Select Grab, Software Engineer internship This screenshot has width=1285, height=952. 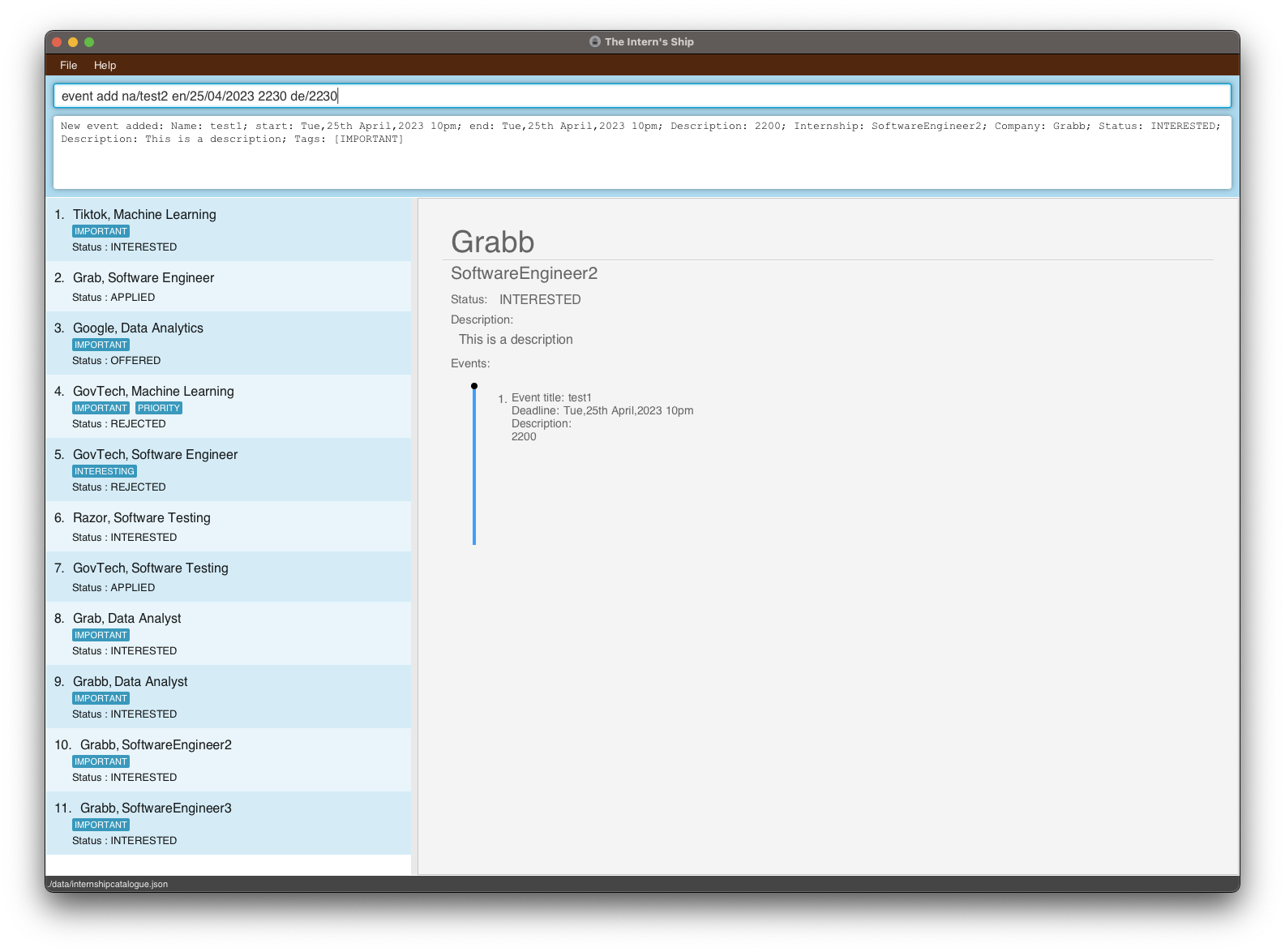coord(229,286)
